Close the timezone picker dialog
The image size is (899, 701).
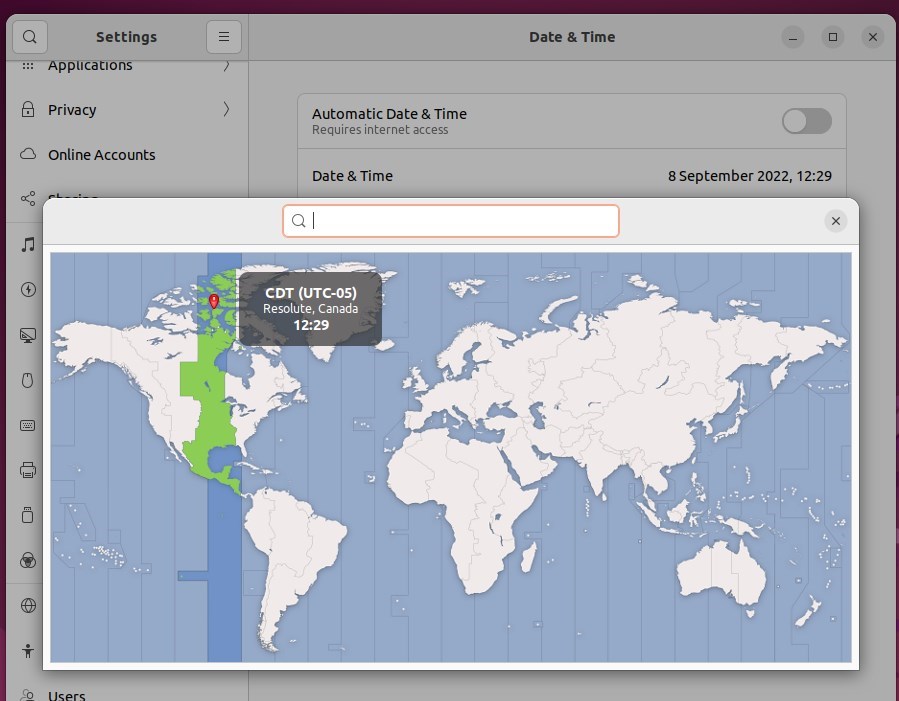point(835,221)
